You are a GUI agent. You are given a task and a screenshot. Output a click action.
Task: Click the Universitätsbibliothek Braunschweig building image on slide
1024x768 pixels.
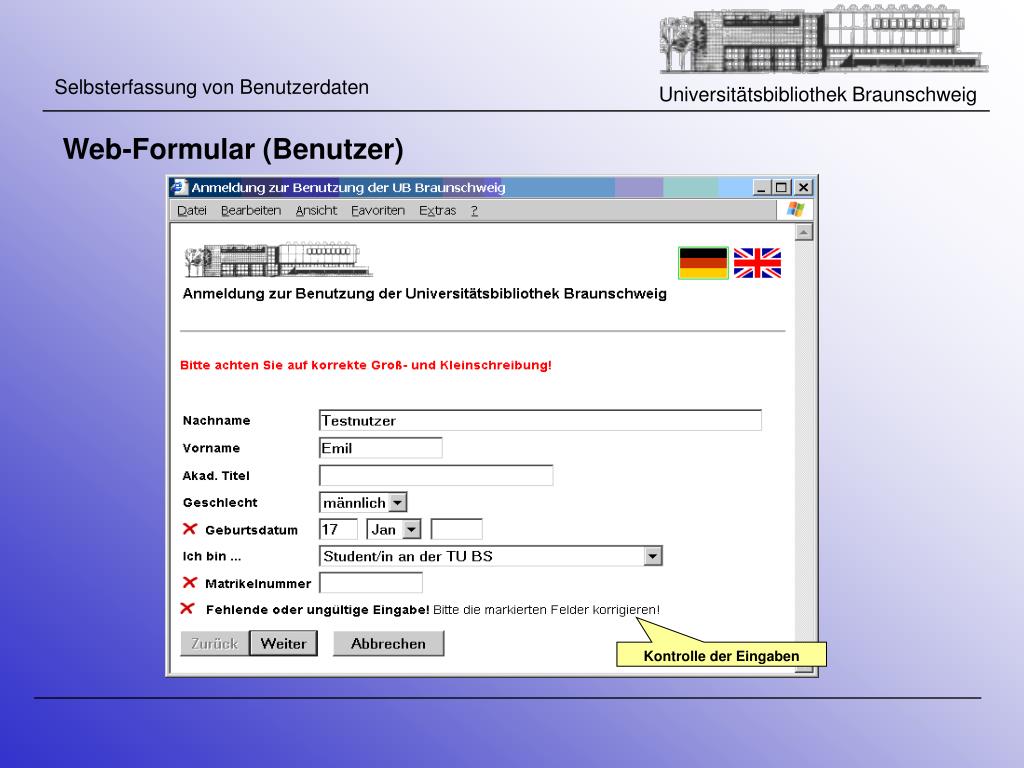click(824, 39)
